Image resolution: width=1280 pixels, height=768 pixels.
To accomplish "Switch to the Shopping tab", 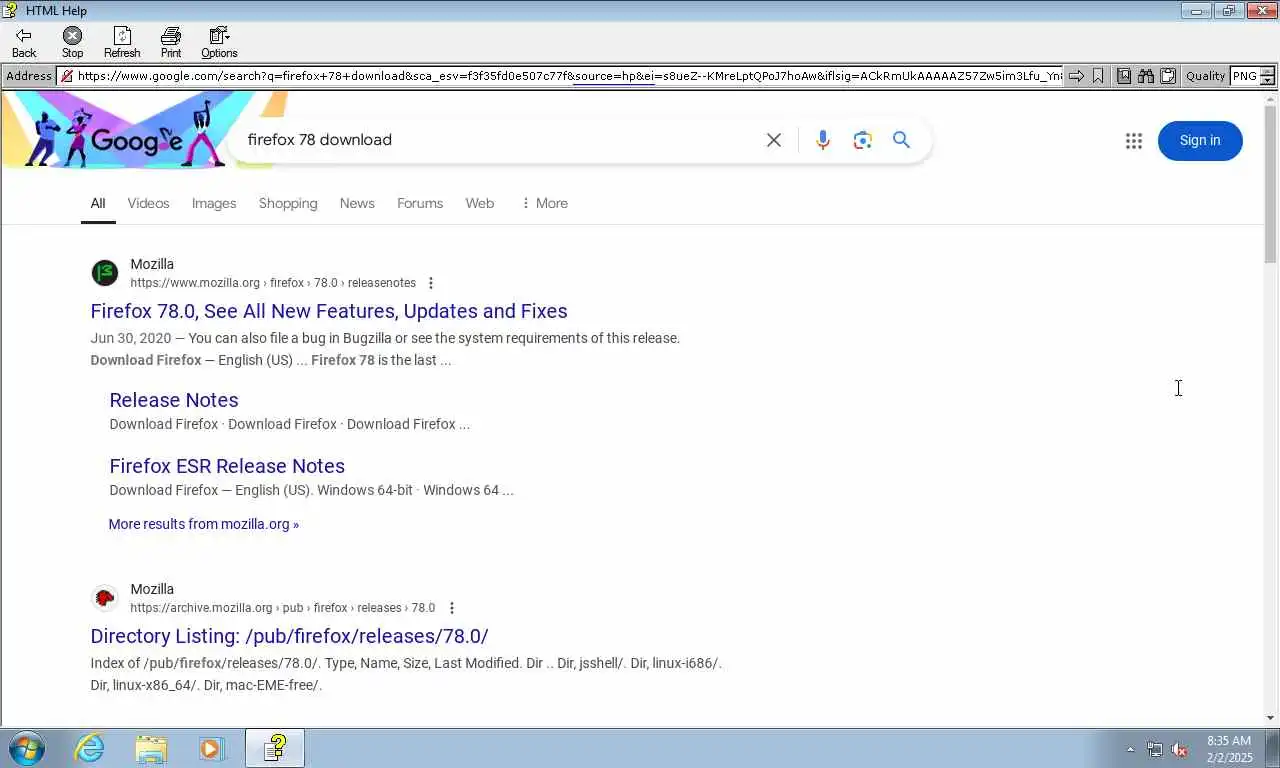I will coord(288,204).
